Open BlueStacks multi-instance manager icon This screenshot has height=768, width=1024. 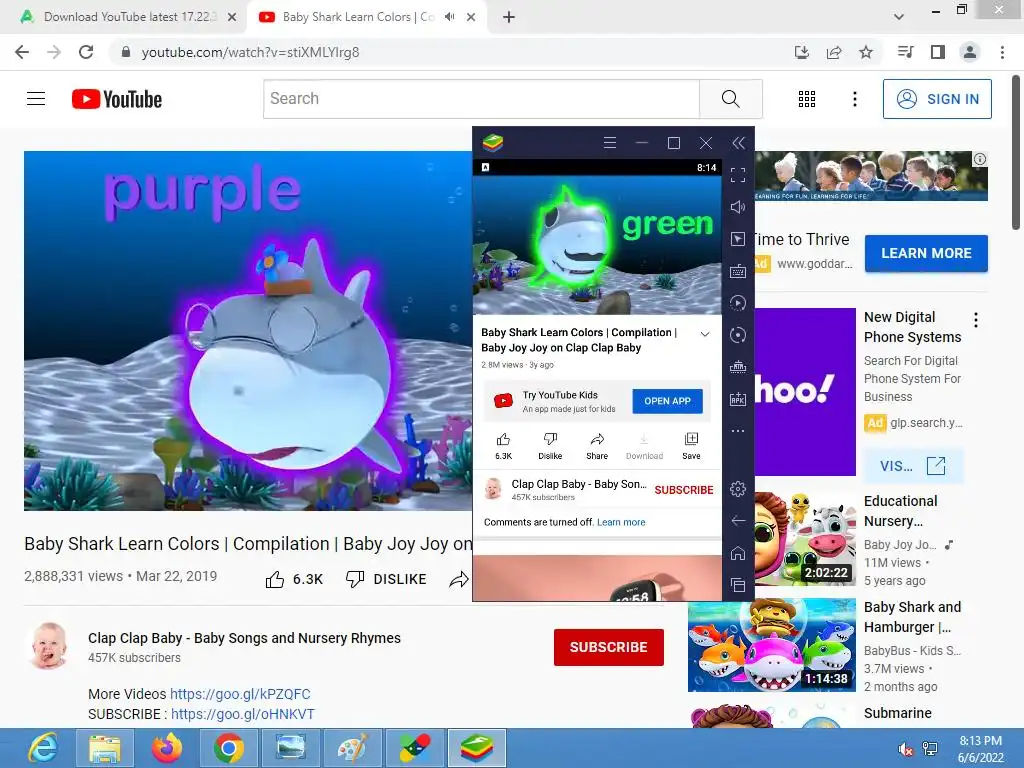tap(738, 367)
